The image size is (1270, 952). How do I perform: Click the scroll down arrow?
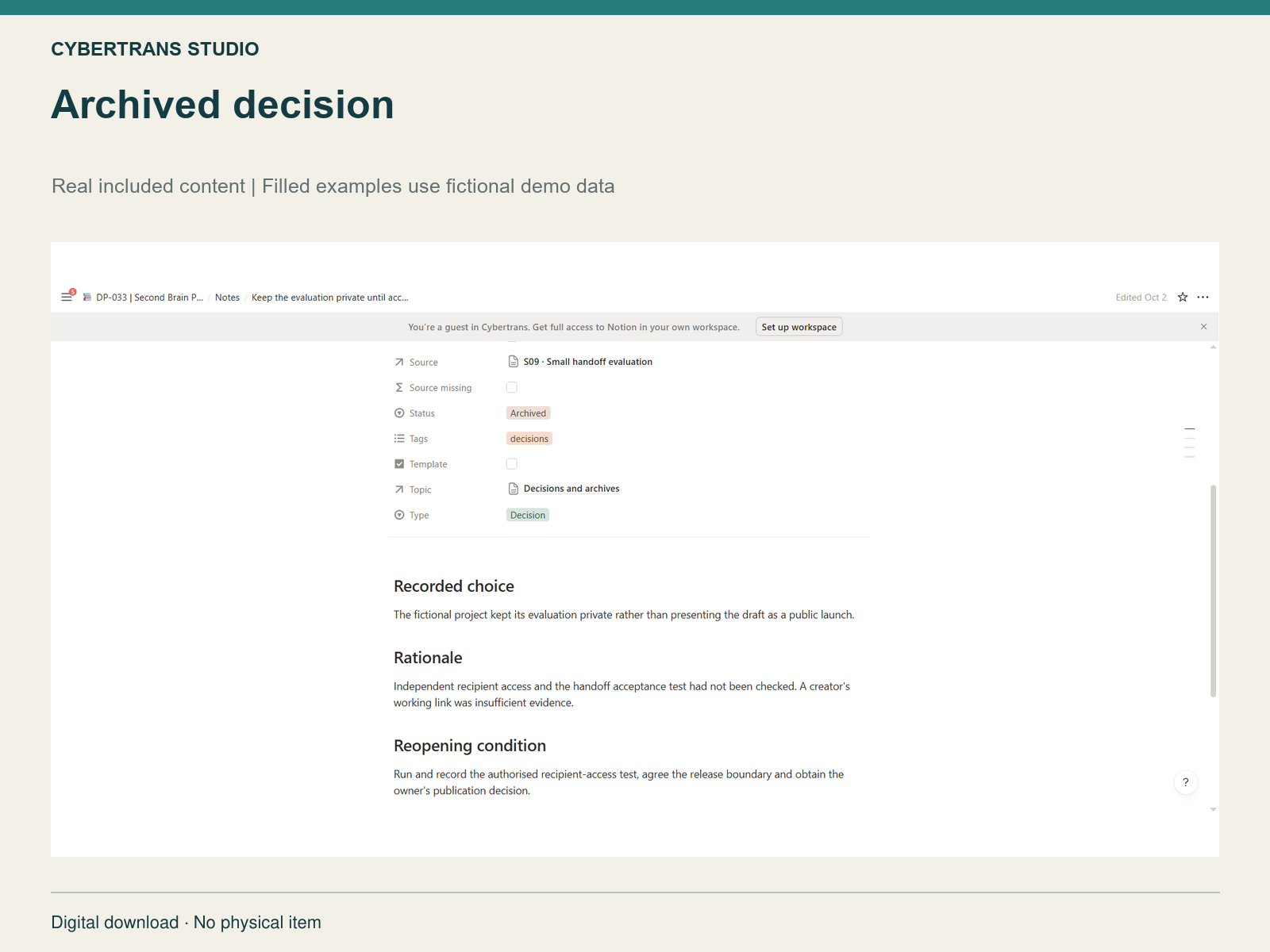(1213, 809)
